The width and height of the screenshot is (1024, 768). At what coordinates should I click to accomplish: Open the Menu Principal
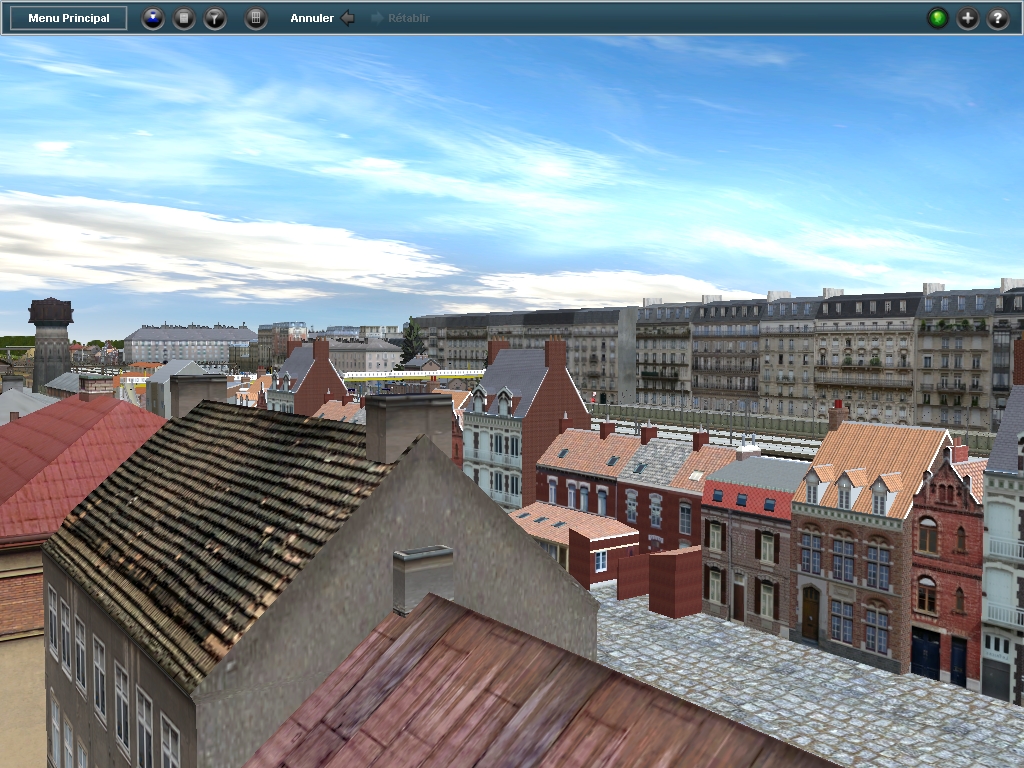point(69,18)
